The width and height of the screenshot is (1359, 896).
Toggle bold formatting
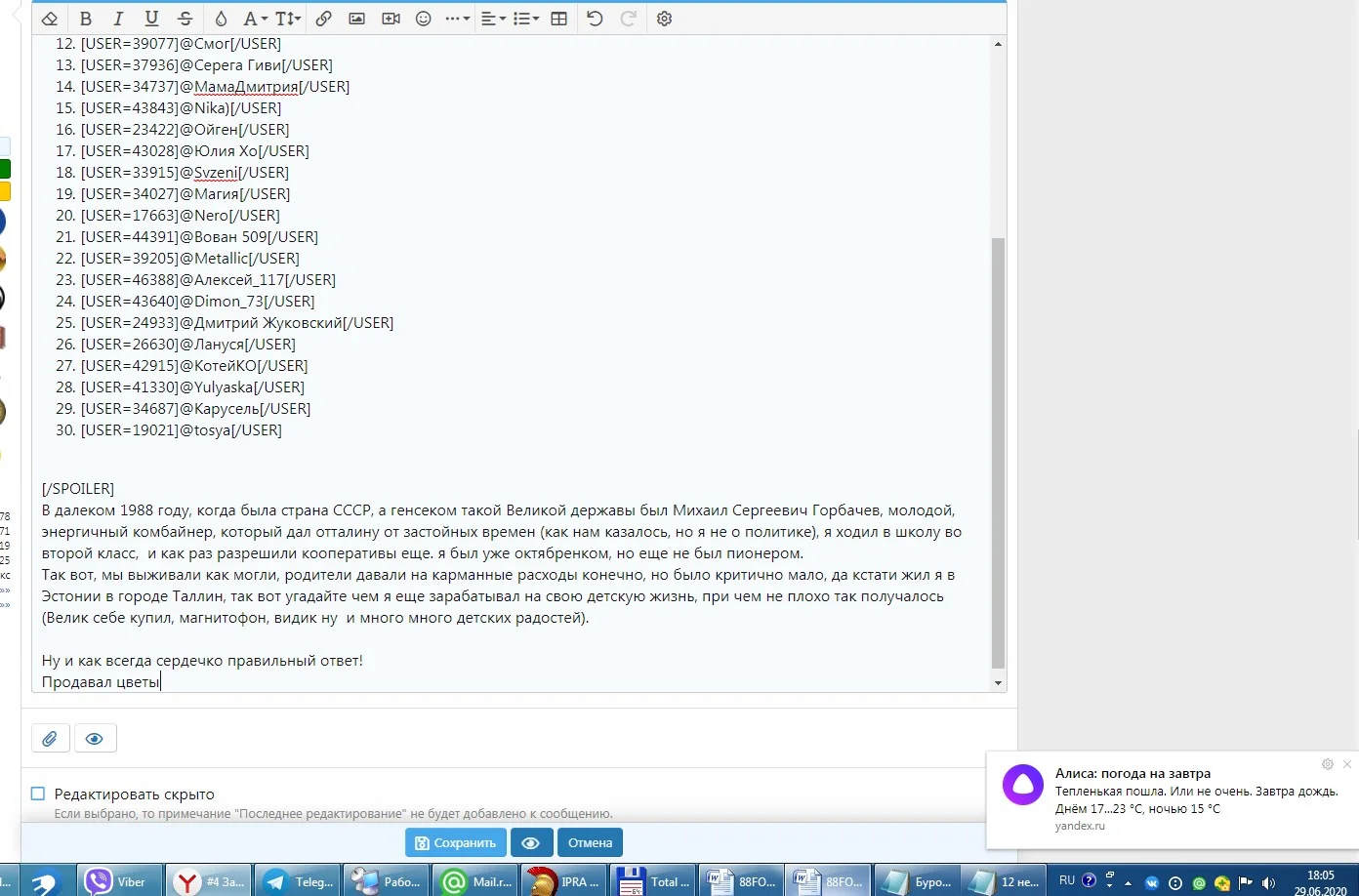85,18
